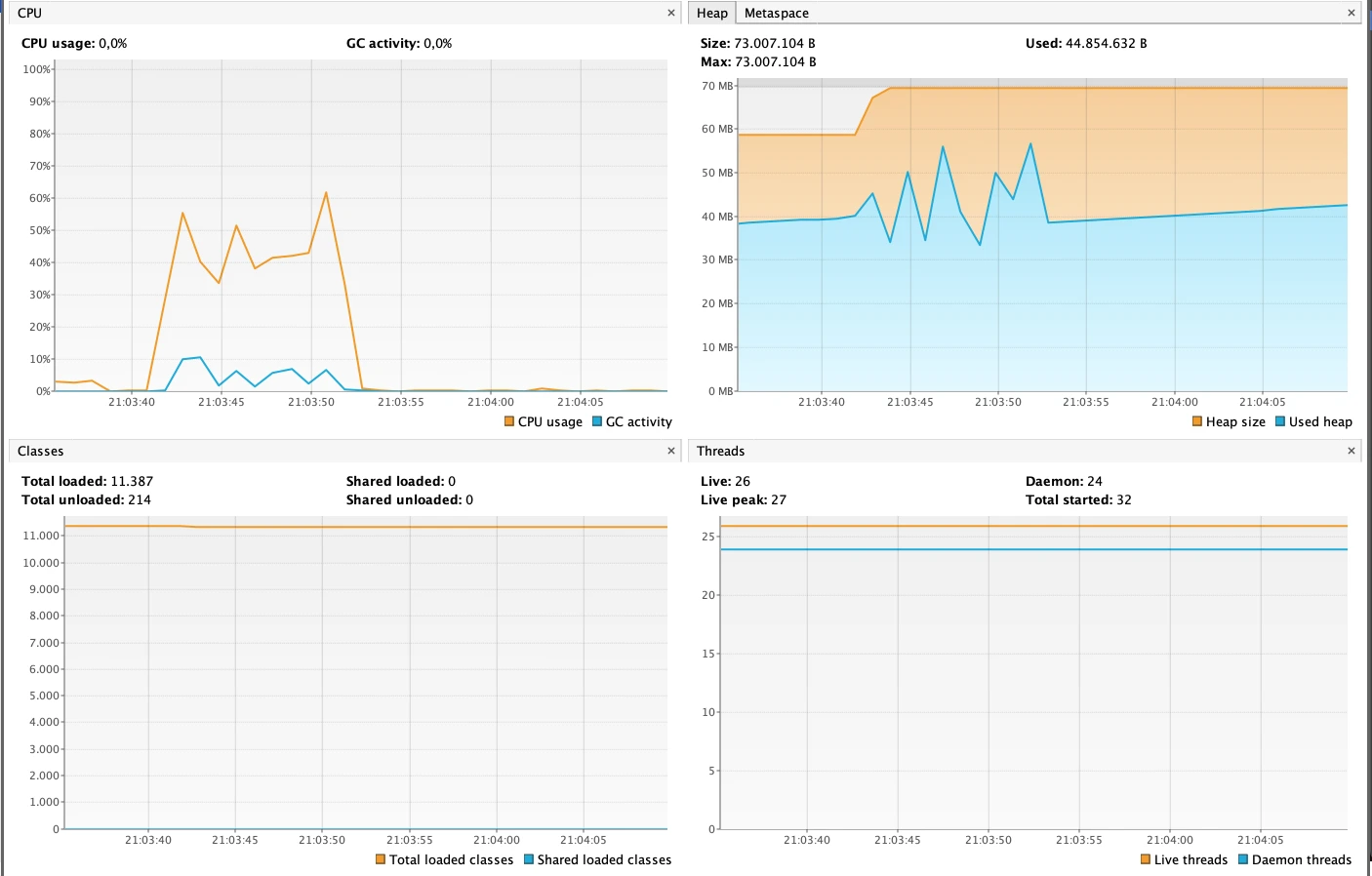Click the 21:03:50 label on the CPU chart
1372x876 pixels.
click(x=311, y=402)
